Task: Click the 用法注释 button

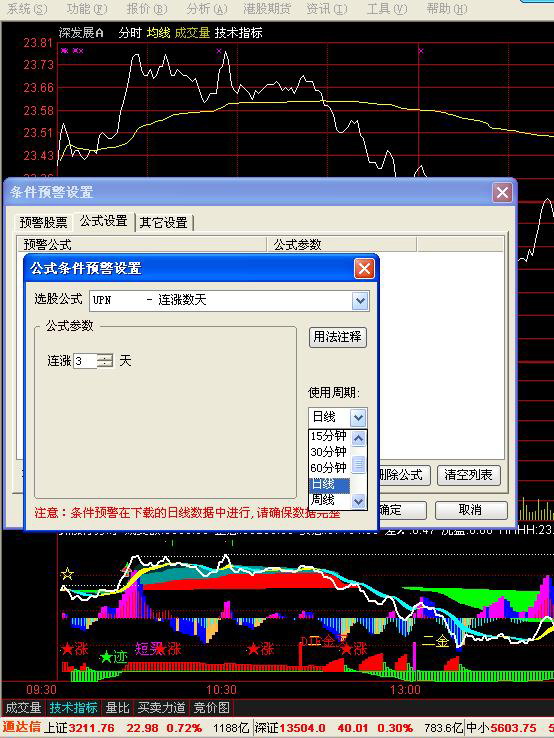Action: (337, 337)
